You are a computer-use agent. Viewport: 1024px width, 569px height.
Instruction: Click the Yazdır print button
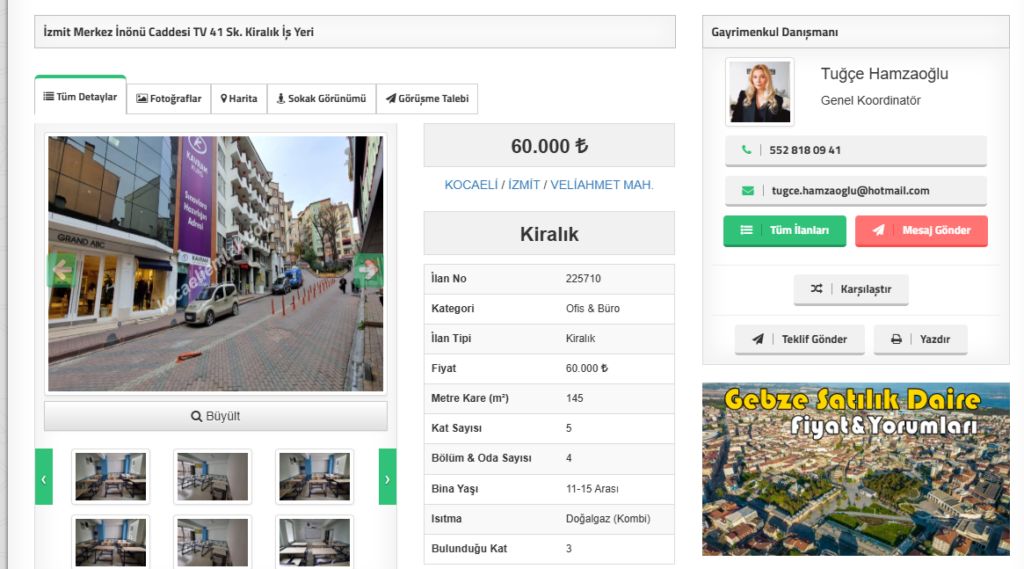tap(920, 339)
